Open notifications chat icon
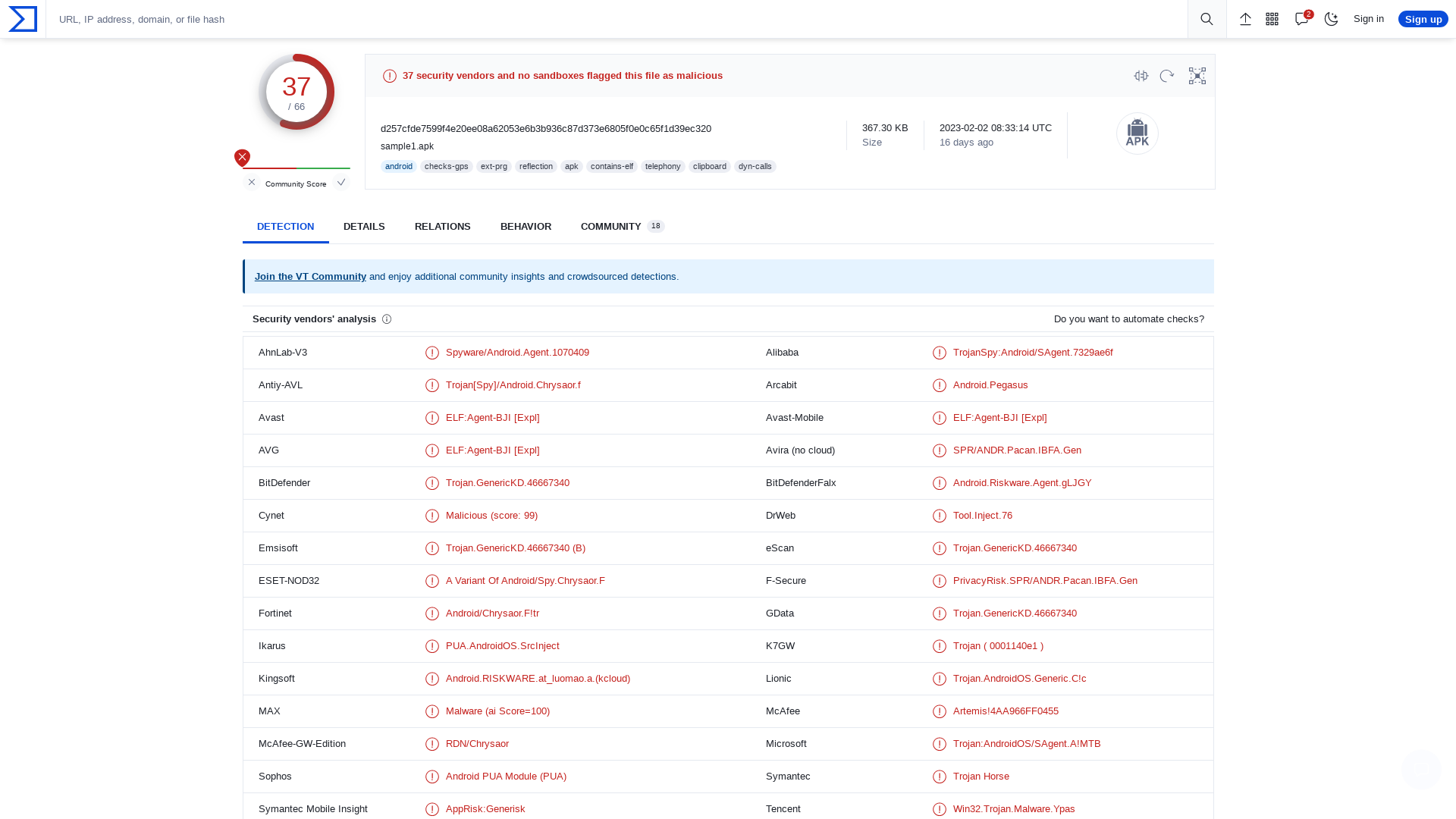 point(1303,18)
